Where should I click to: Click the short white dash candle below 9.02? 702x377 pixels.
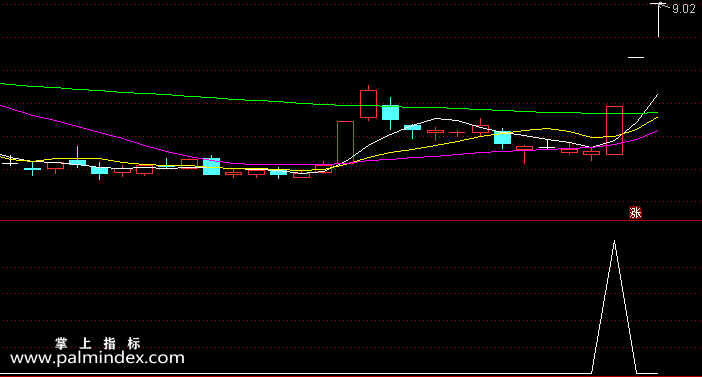[636, 57]
